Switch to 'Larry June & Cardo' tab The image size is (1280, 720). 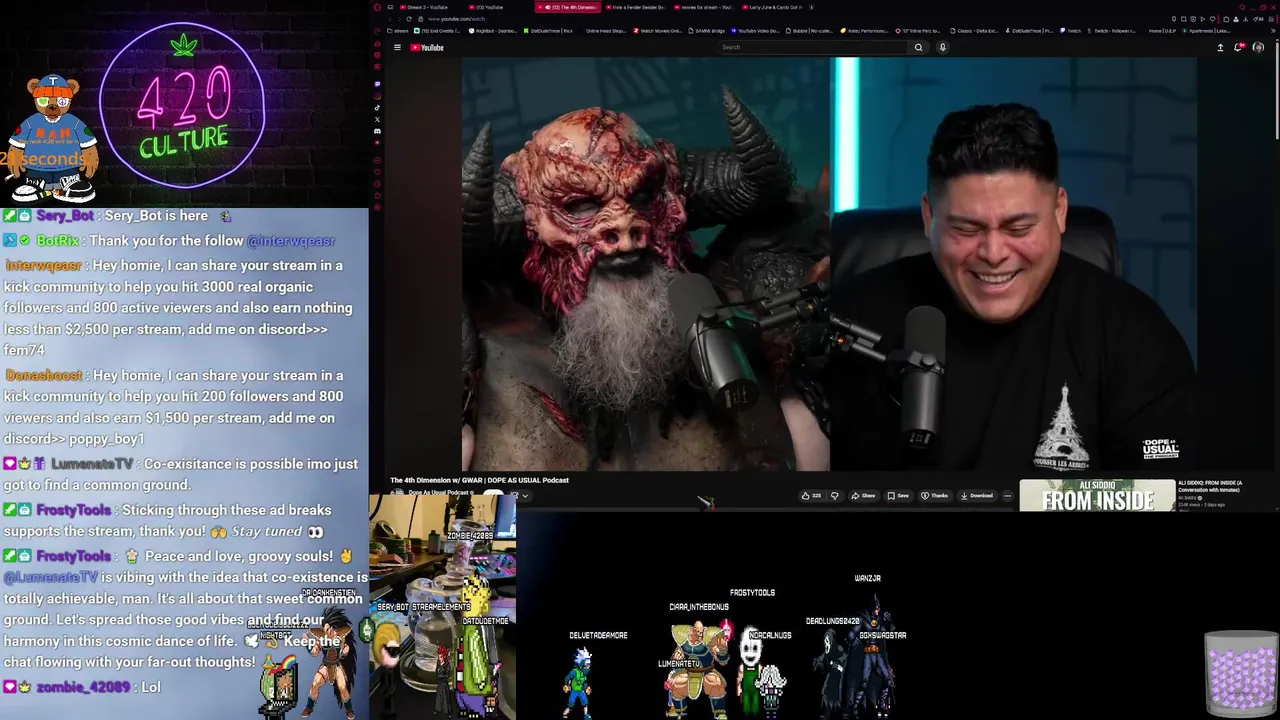[x=772, y=7]
